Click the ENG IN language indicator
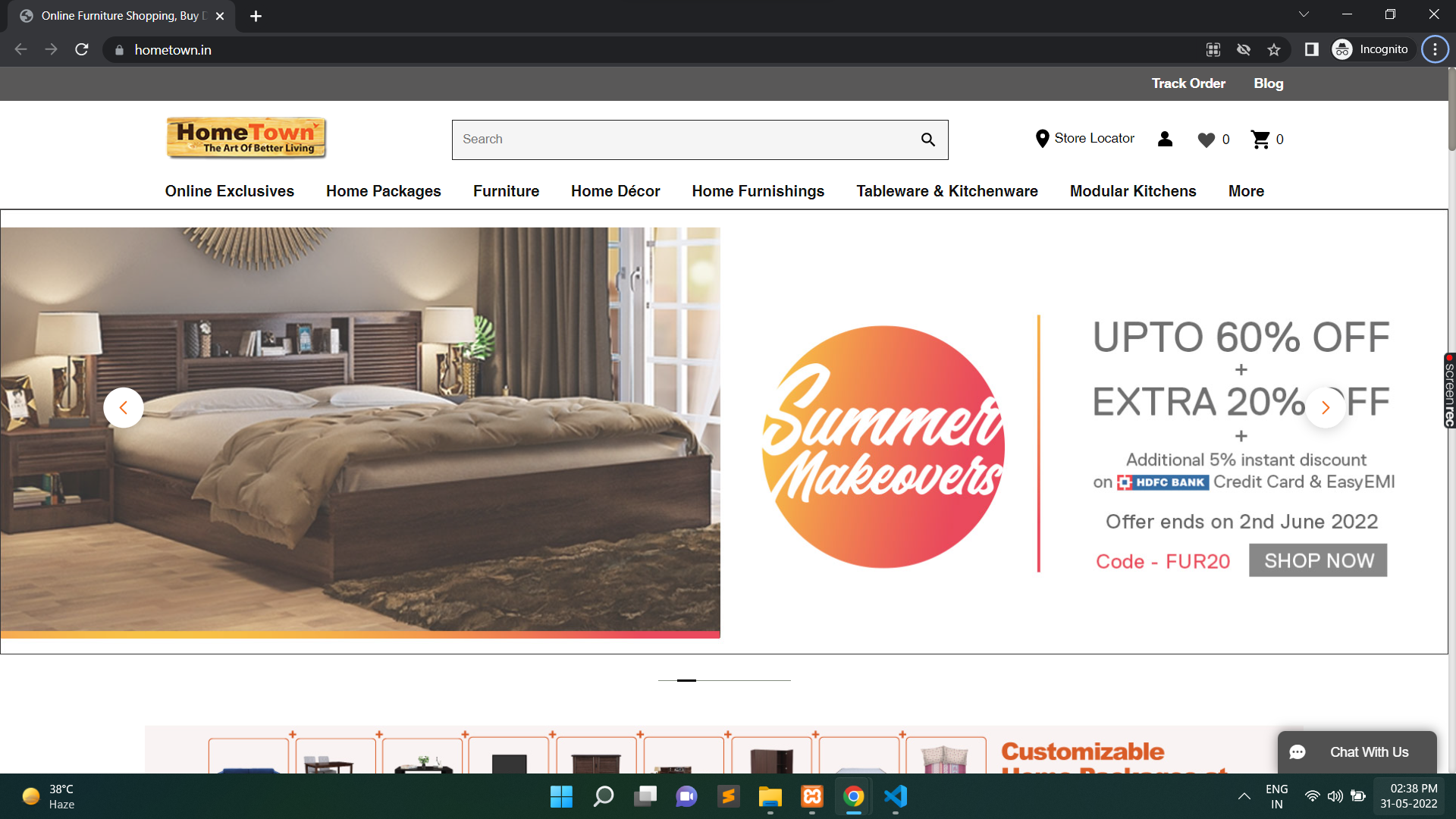The height and width of the screenshot is (819, 1456). click(x=1277, y=796)
